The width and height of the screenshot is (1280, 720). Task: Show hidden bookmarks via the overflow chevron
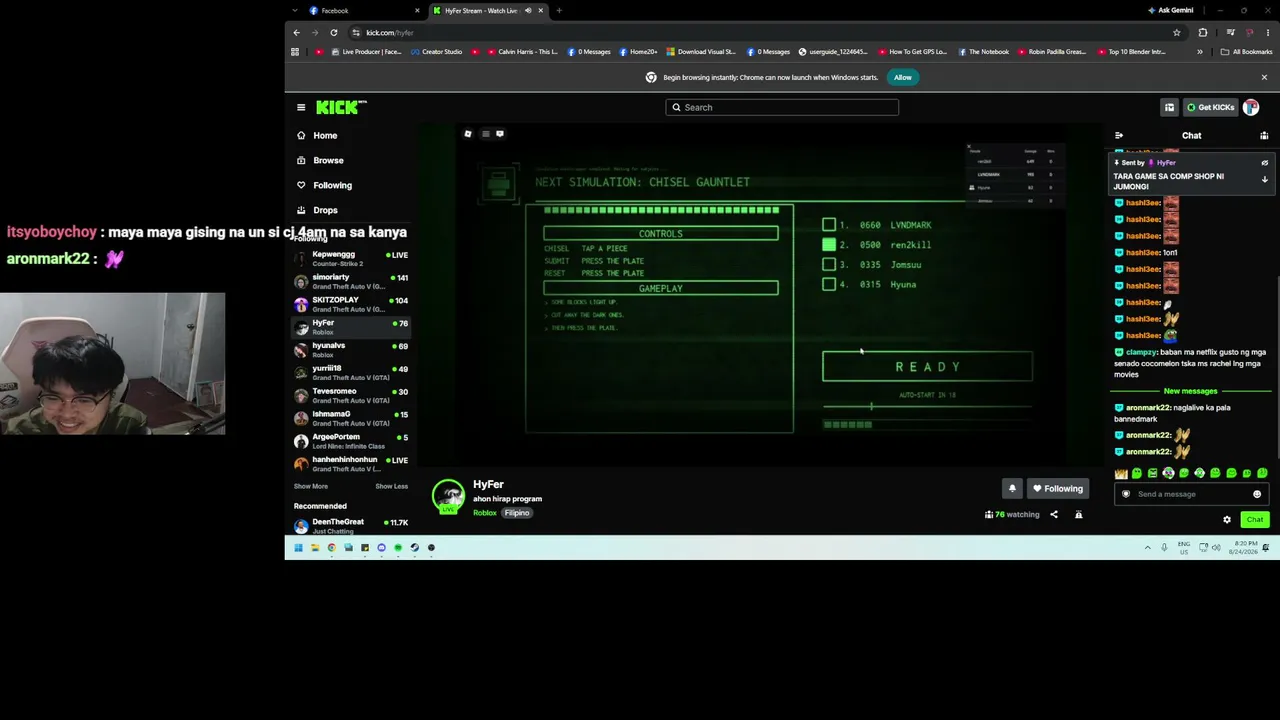[x=1200, y=52]
